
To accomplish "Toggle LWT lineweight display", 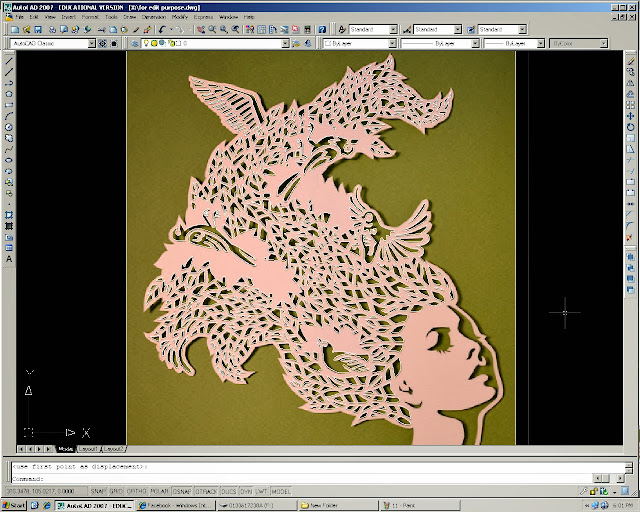I will 261,491.
